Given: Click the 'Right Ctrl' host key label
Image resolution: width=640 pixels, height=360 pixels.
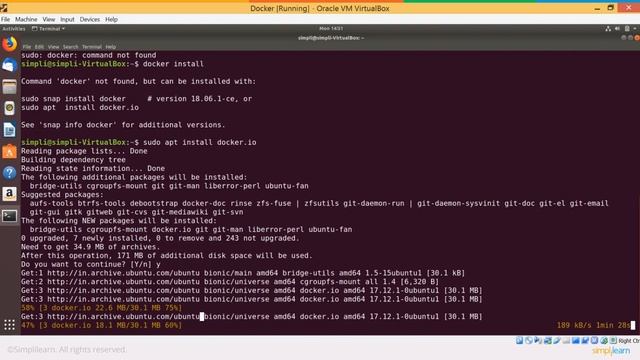Looking at the screenshot, I should point(629,340).
